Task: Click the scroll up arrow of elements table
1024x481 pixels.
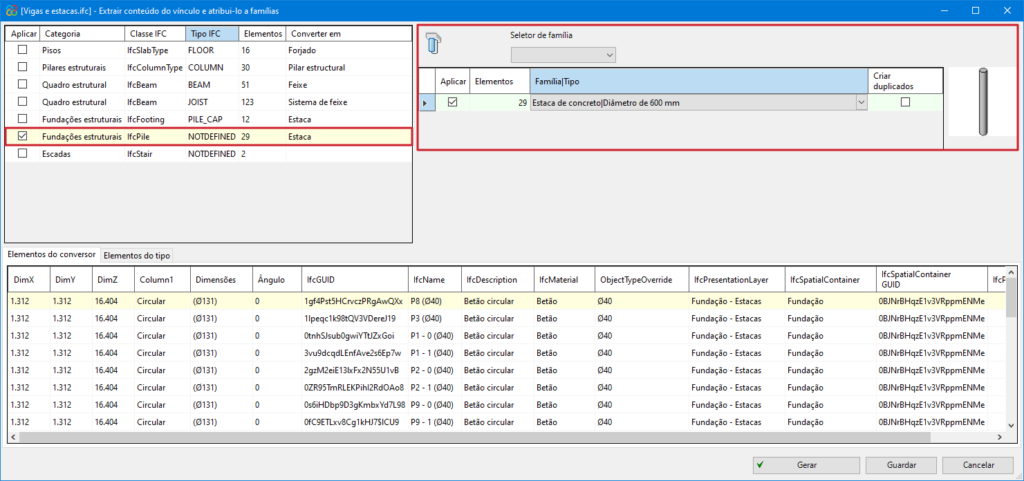Action: (x=1012, y=272)
